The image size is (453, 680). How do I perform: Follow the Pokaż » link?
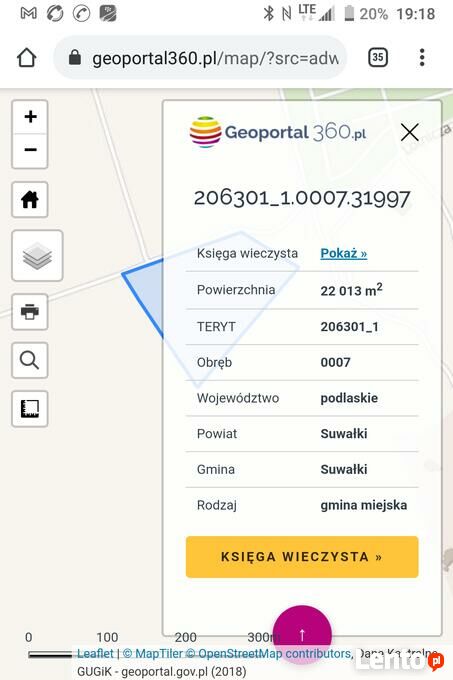pyautogui.click(x=344, y=253)
